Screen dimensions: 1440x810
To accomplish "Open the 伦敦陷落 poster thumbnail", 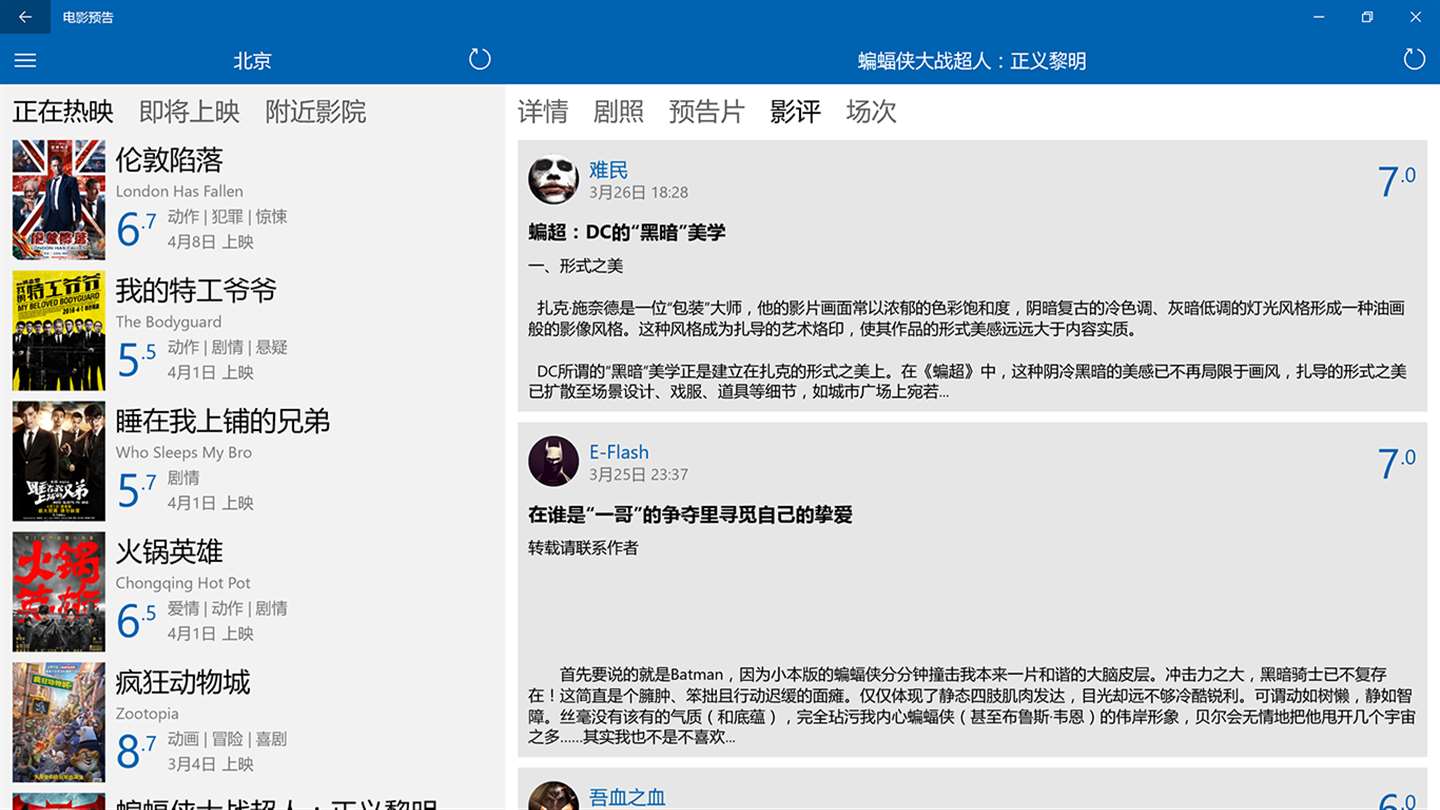I will [59, 200].
